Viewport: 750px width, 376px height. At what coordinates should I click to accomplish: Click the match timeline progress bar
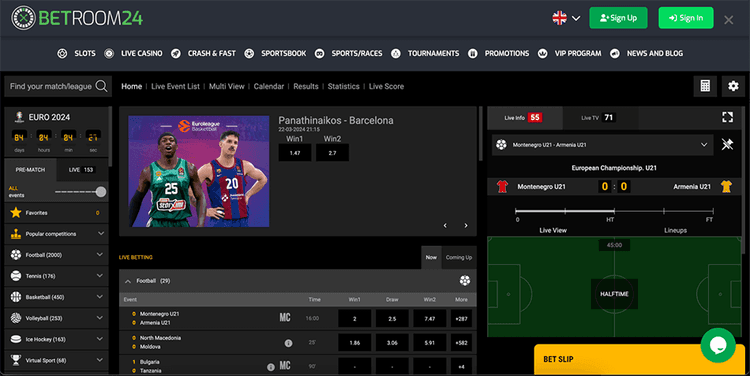coord(614,210)
